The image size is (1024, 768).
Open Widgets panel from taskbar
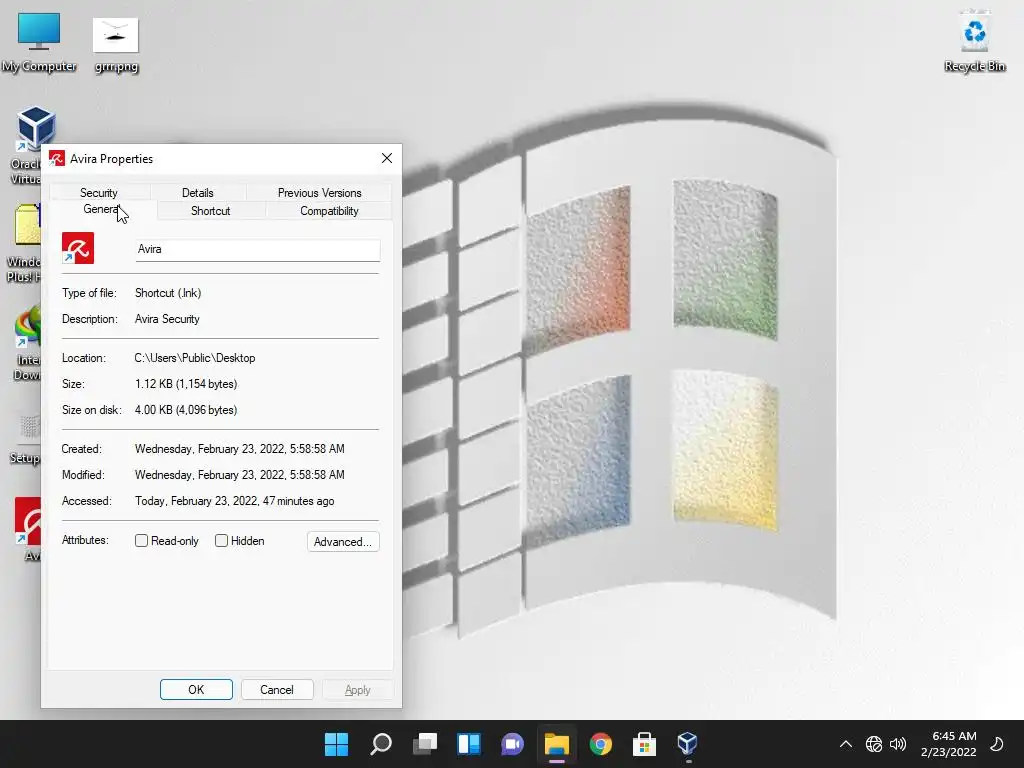tap(469, 744)
